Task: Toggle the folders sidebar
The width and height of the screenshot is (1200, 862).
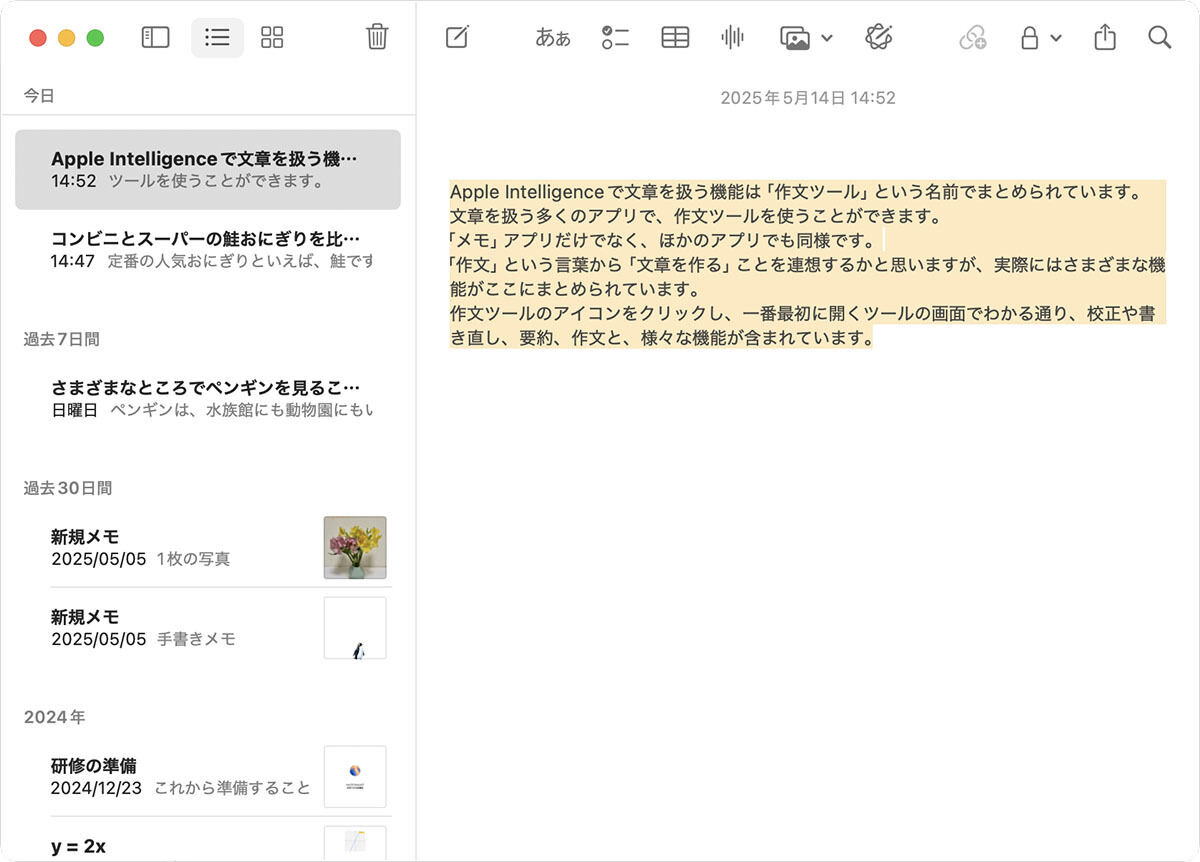Action: tap(155, 38)
